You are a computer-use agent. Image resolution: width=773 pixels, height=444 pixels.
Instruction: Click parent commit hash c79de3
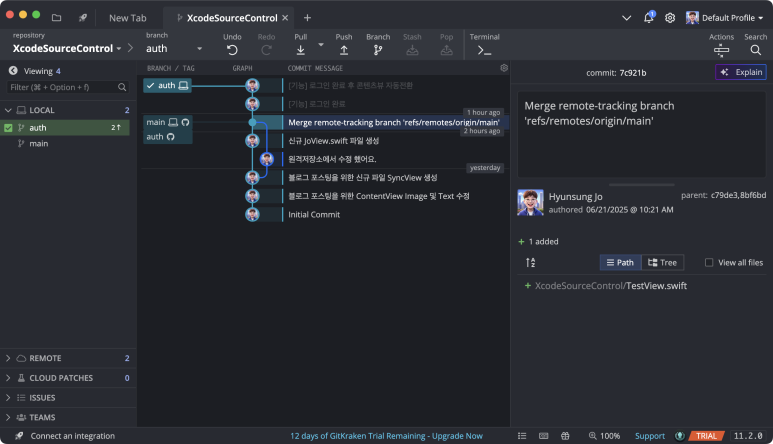point(724,195)
